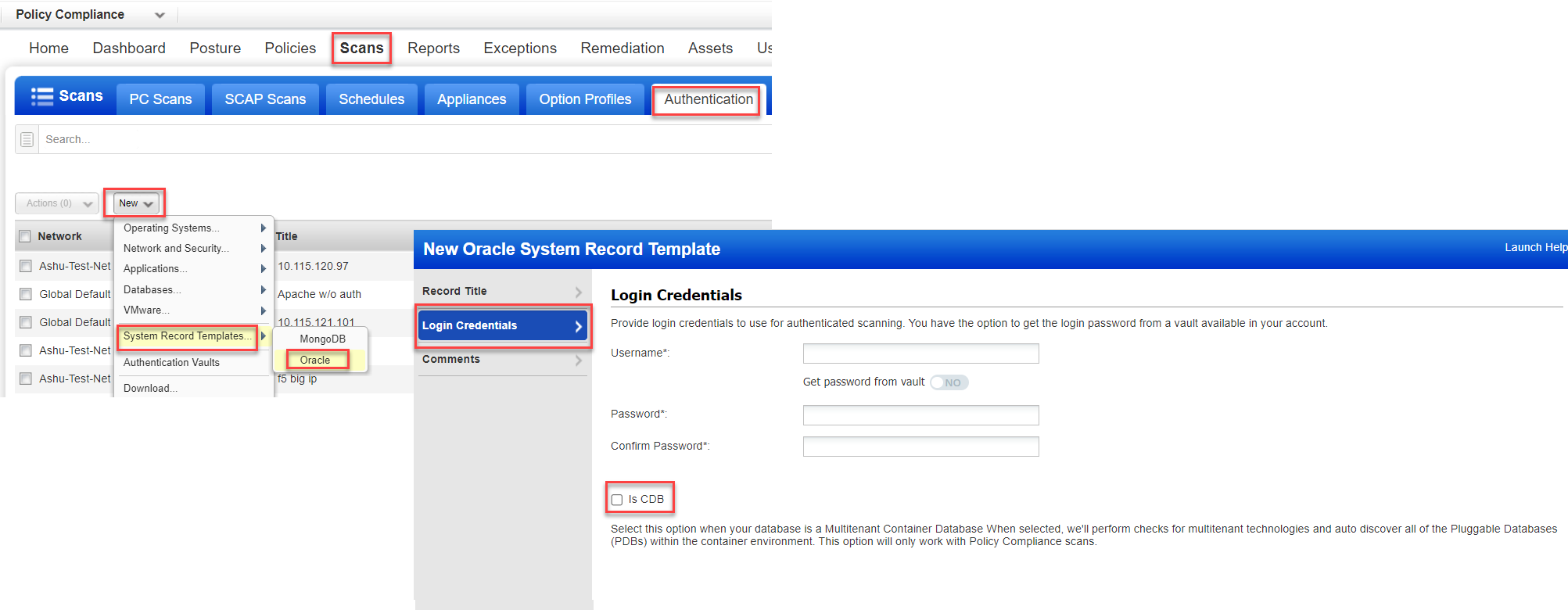Toggle Get password from vault switch

(x=949, y=382)
